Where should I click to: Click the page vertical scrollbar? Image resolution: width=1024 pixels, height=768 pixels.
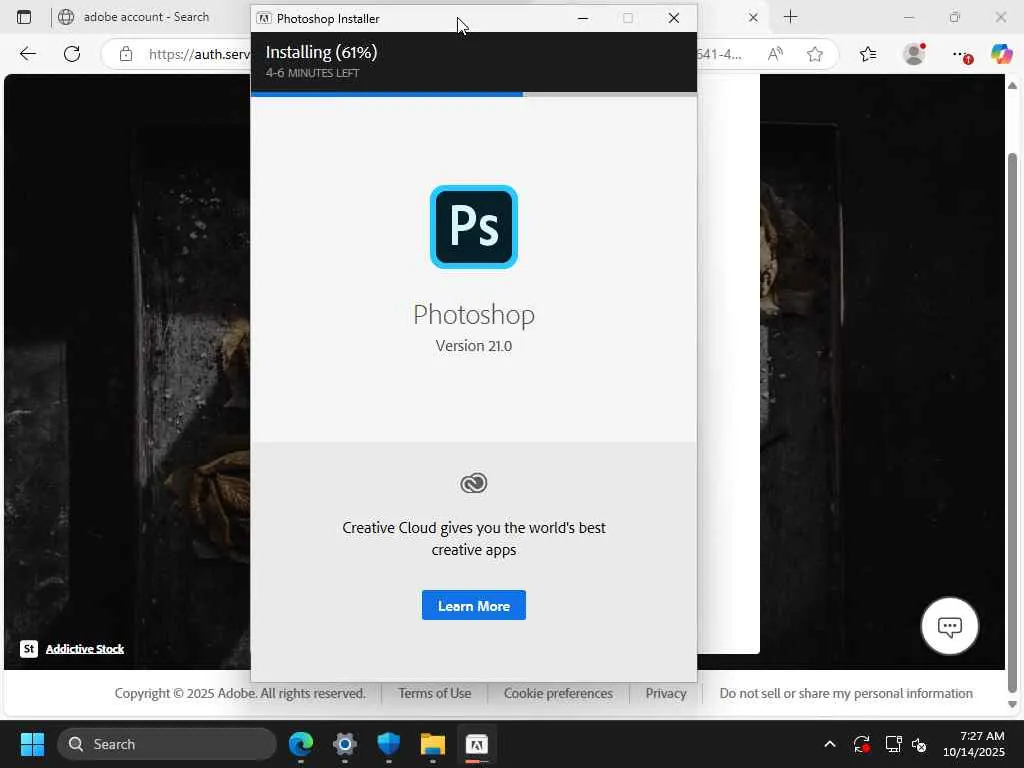click(1012, 422)
